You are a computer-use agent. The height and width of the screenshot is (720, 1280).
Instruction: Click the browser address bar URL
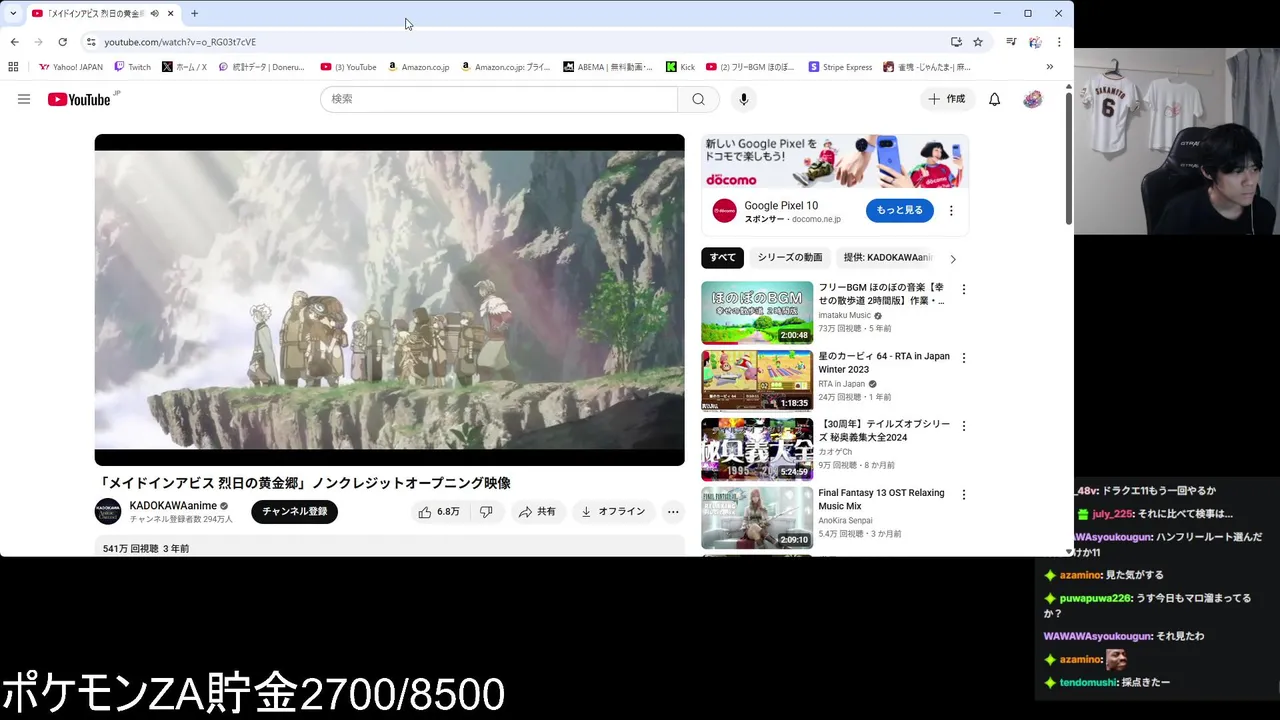point(180,42)
